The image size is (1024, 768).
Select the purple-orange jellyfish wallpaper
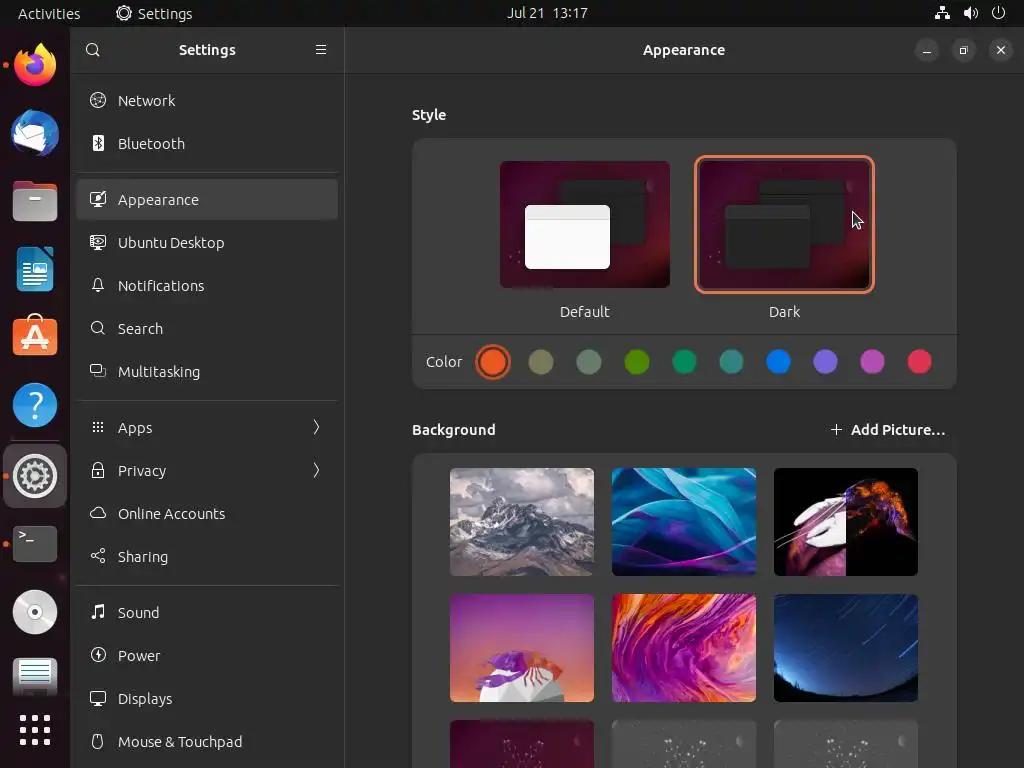tap(522, 648)
